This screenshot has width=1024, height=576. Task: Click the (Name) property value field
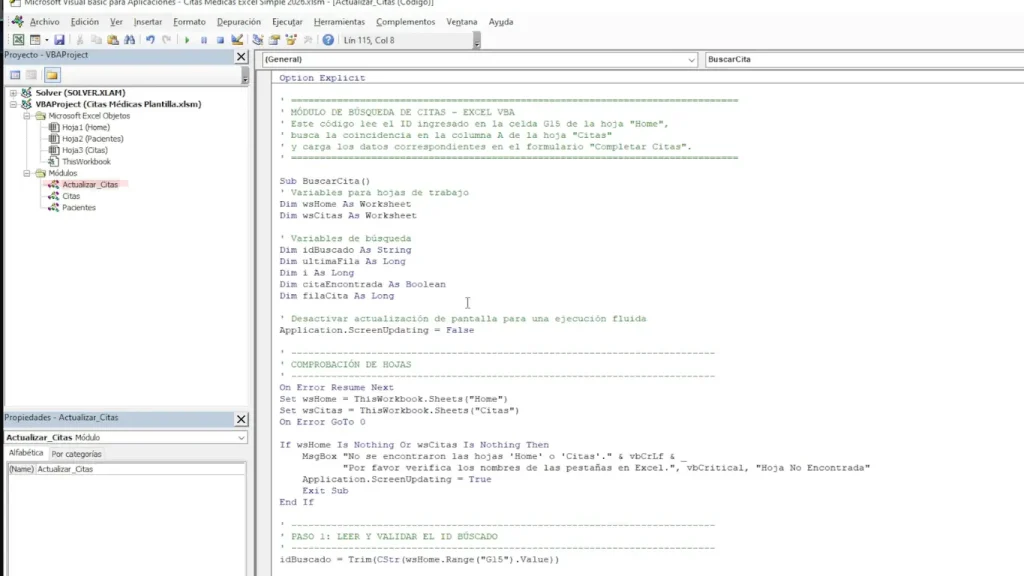click(x=140, y=469)
